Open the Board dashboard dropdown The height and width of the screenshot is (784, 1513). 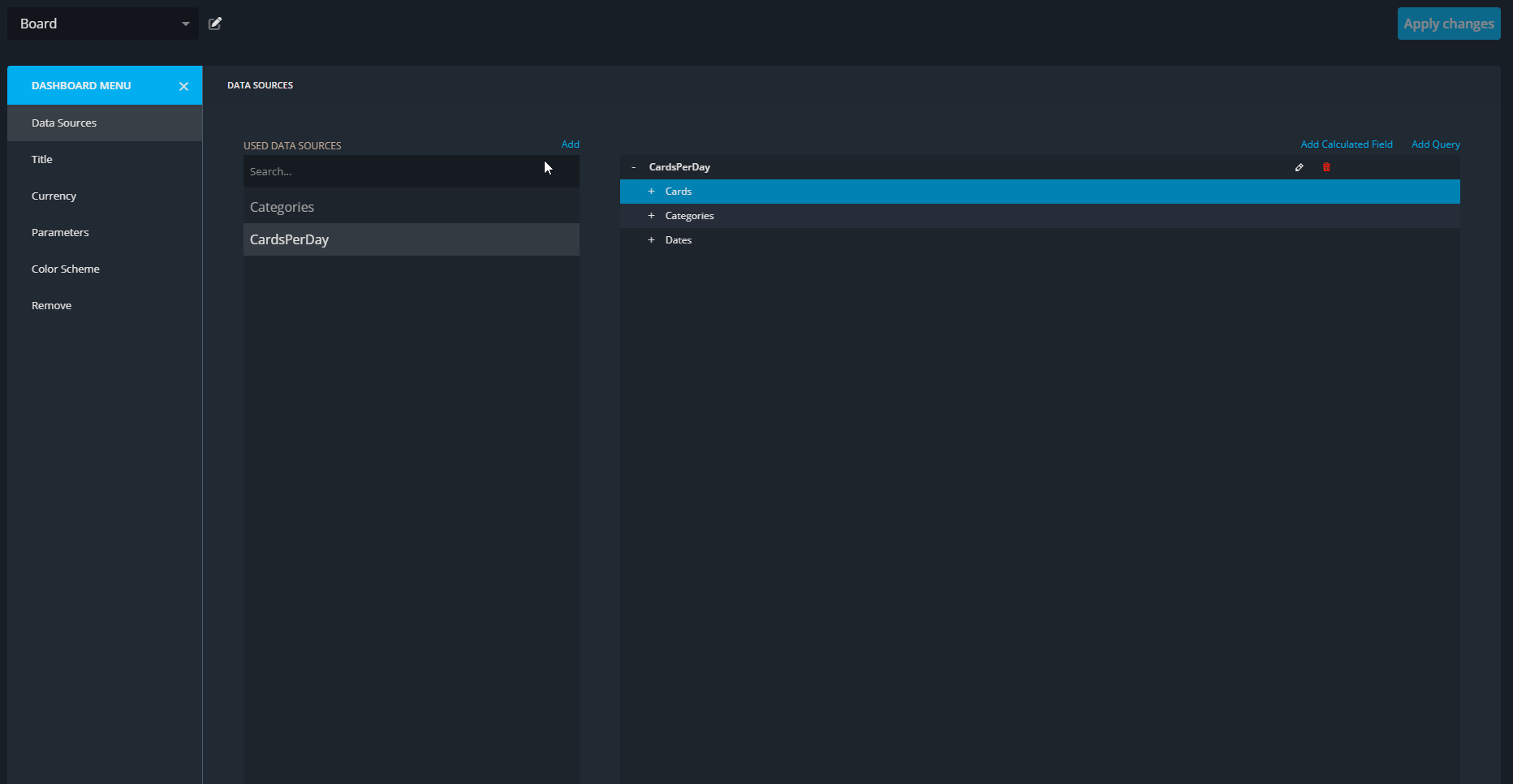pyautogui.click(x=103, y=24)
